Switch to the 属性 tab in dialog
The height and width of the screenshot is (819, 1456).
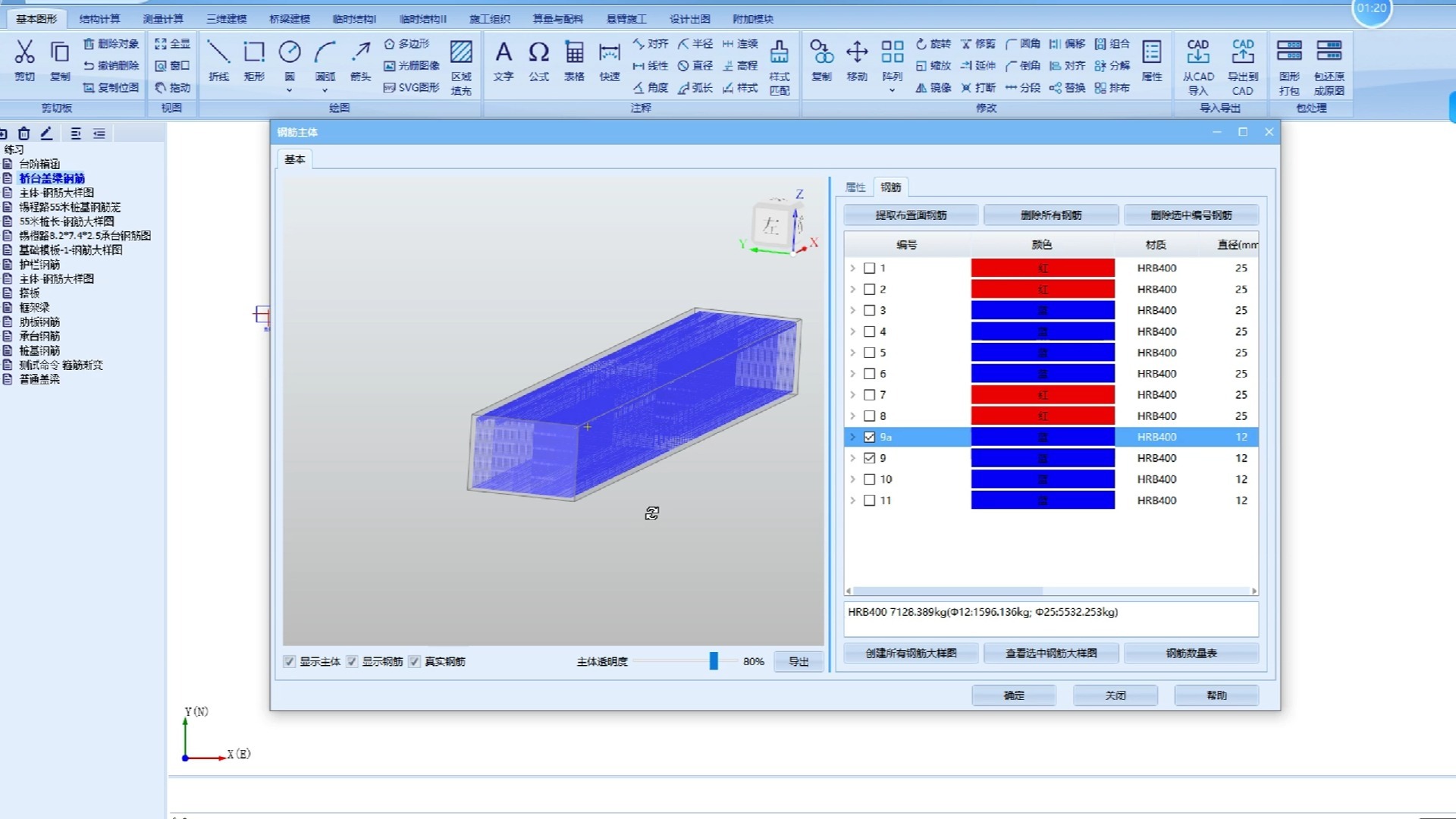tap(855, 187)
